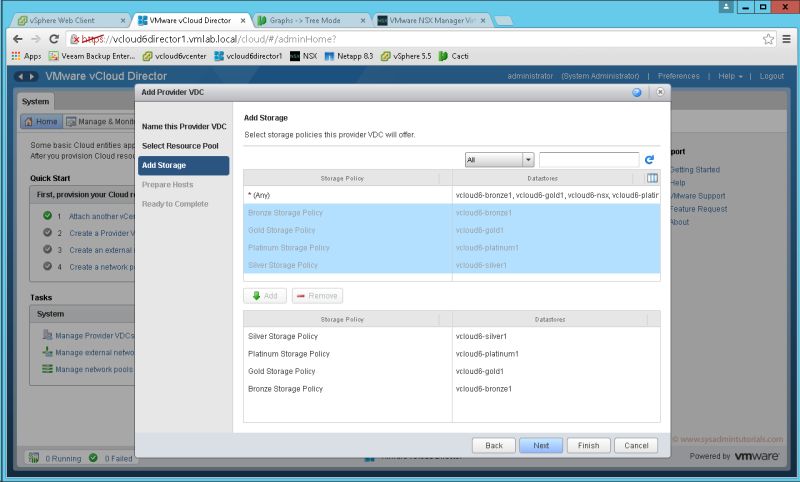Screen dimensions: 800x482
Task: Open the help icon in Add Provider VDC dialog
Action: point(637,92)
